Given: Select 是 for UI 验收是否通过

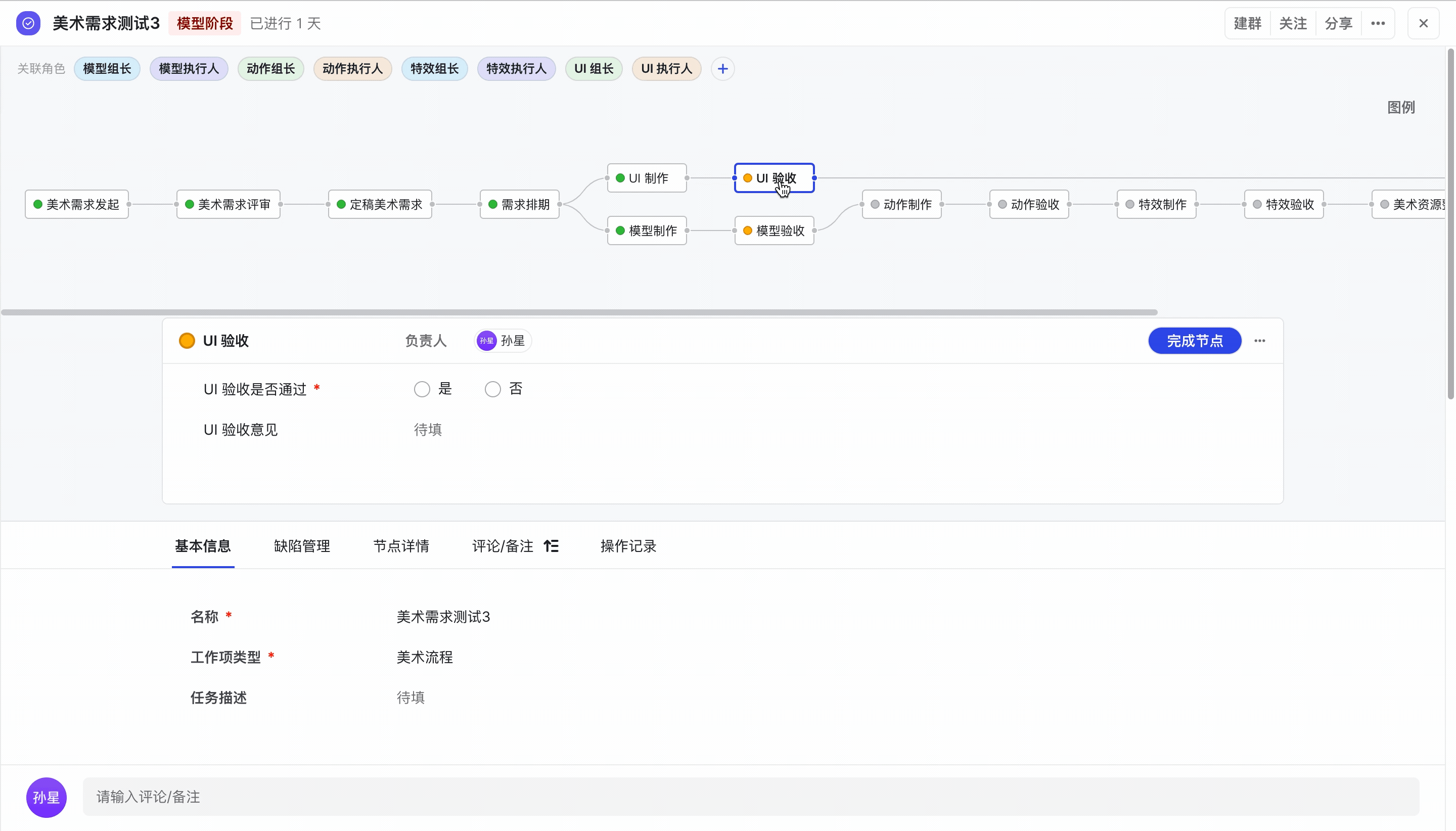Looking at the screenshot, I should [422, 389].
